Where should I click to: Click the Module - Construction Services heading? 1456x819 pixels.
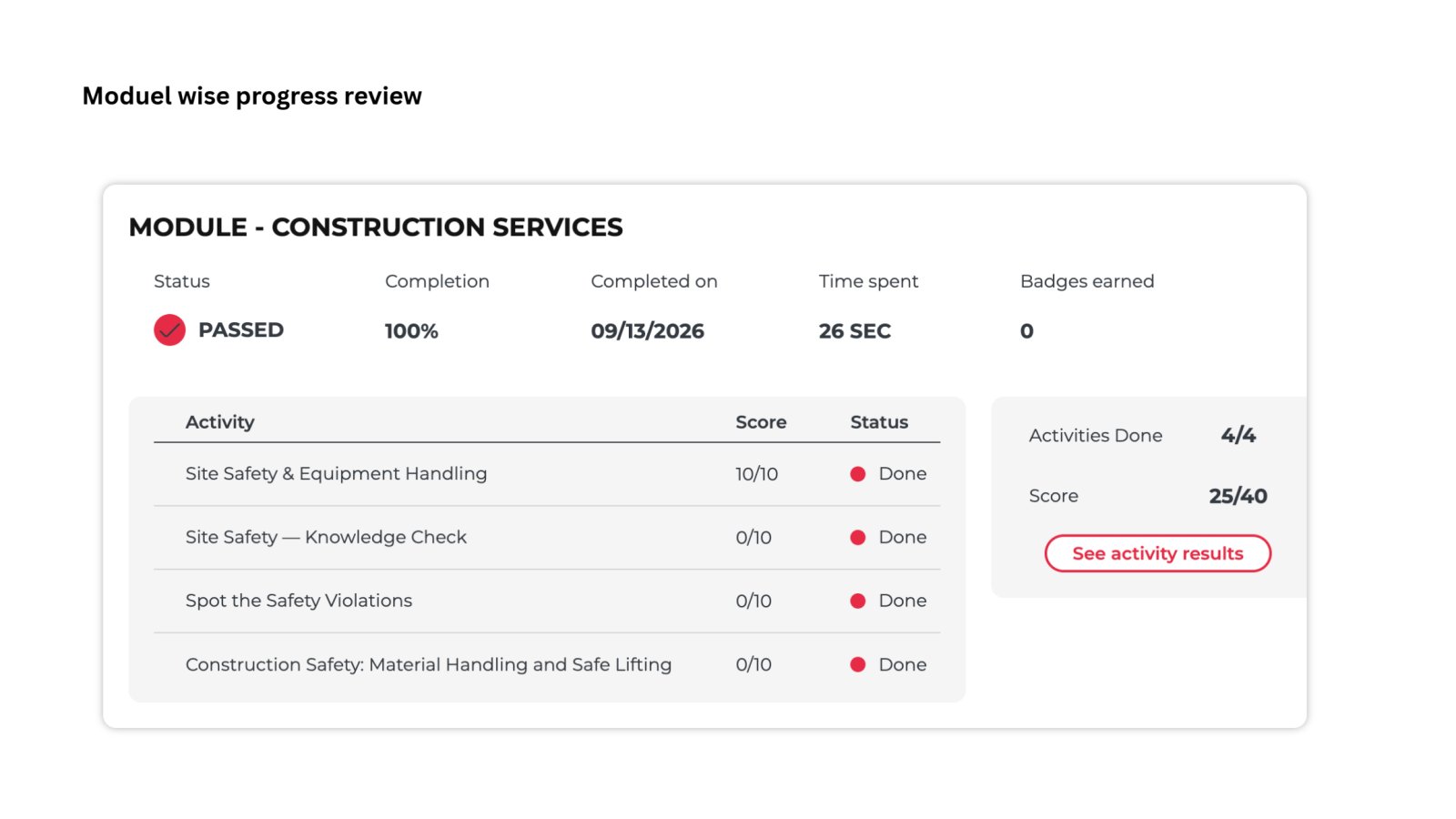[376, 227]
